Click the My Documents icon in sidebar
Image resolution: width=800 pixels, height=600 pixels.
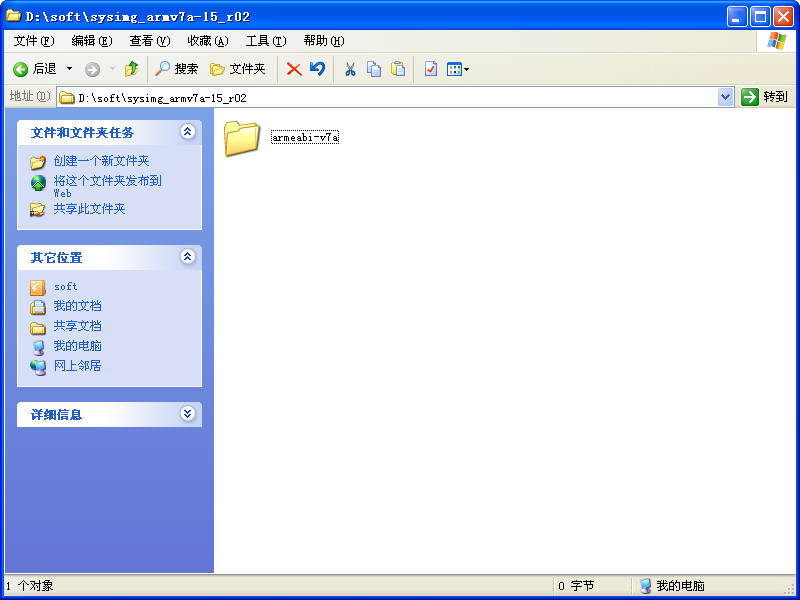(x=38, y=307)
